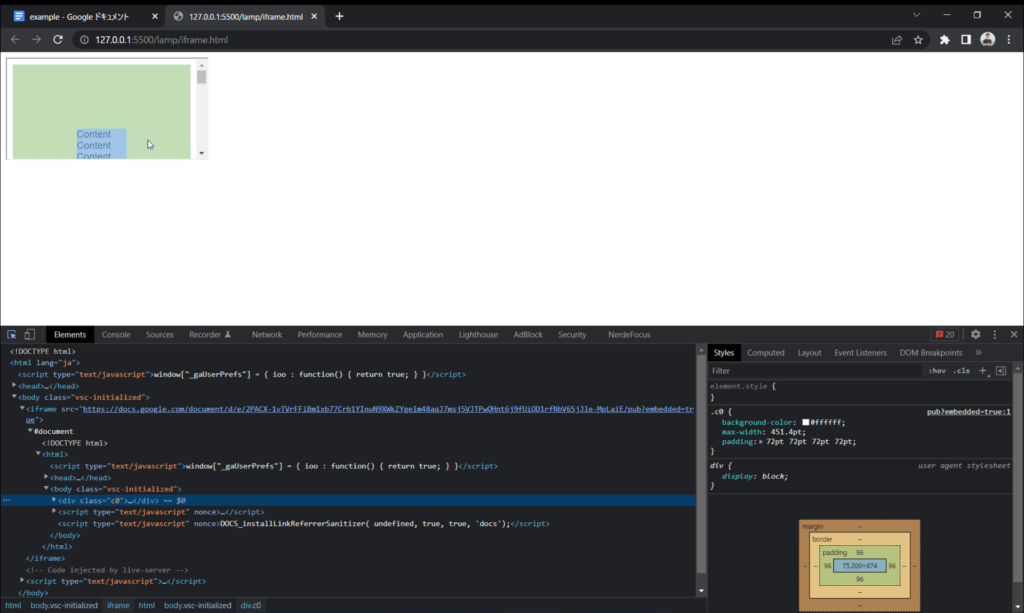Image resolution: width=1024 pixels, height=613 pixels.
Task: Activate inspect element picker tool
Action: tap(12, 334)
